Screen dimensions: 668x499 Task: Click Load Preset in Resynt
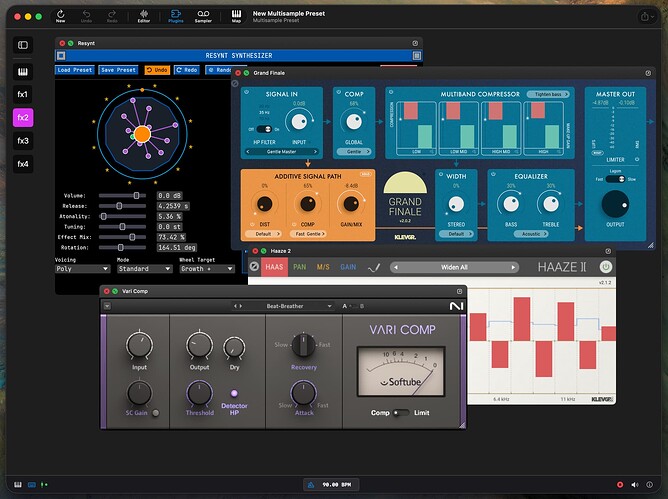click(x=75, y=70)
